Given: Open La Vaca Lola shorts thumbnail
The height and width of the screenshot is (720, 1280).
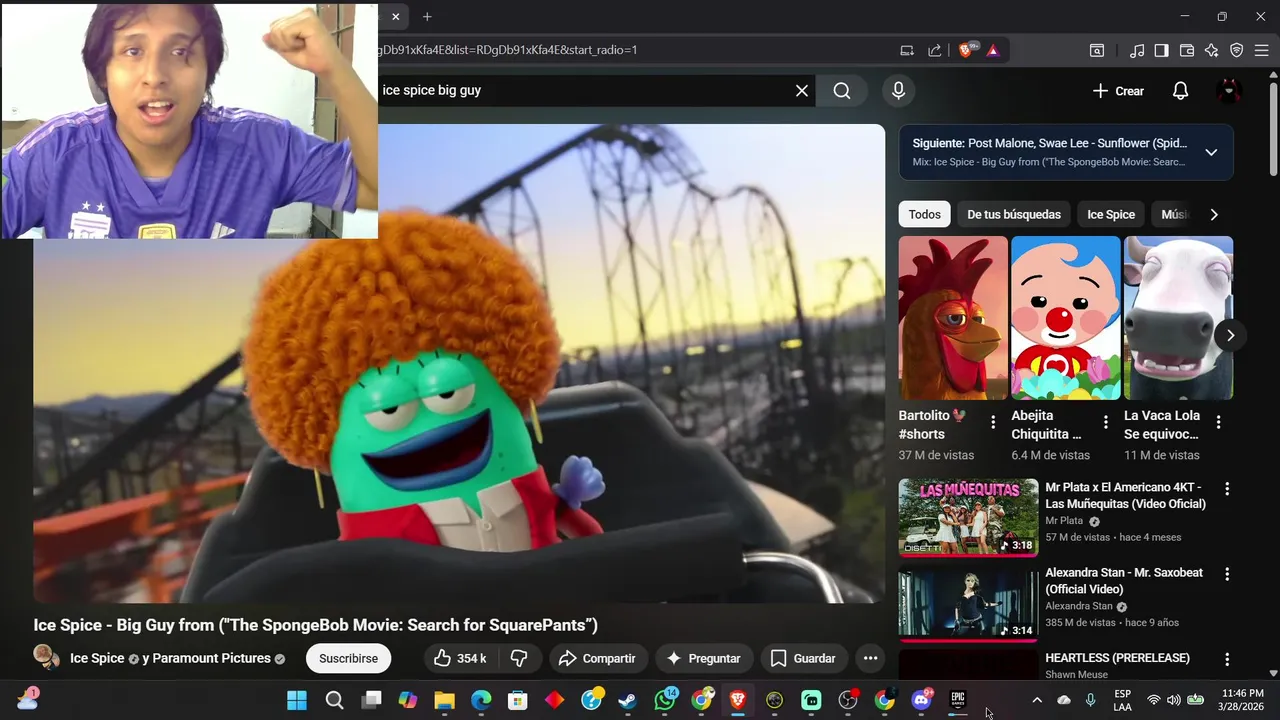Looking at the screenshot, I should tap(1178, 318).
